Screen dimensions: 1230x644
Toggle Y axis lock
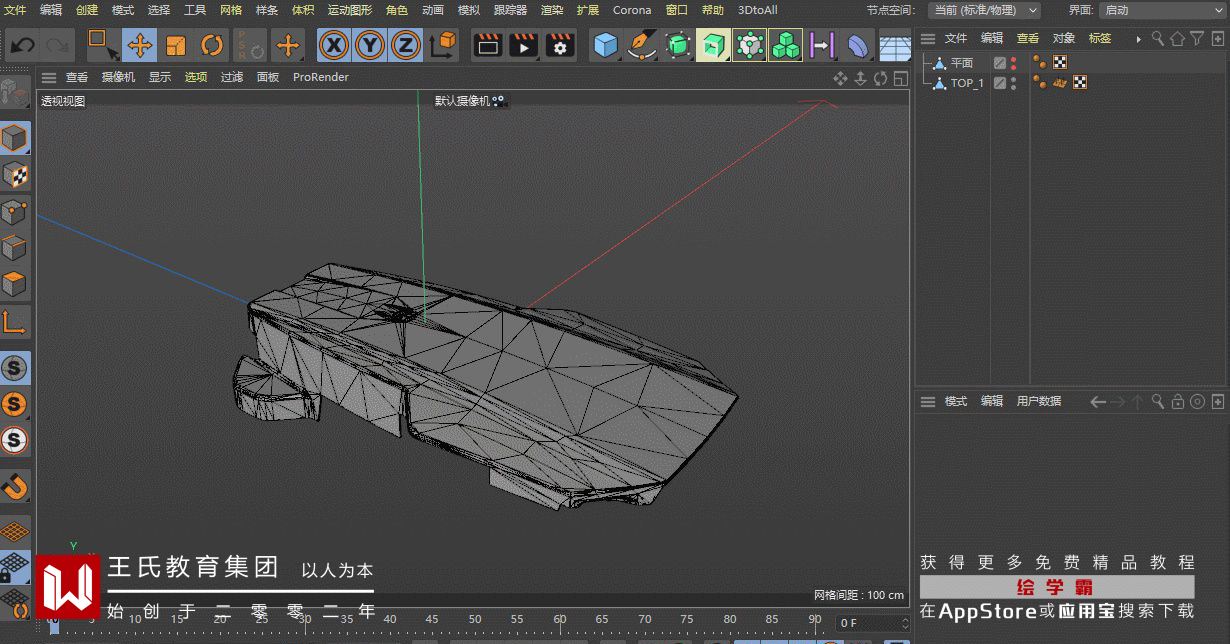370,45
